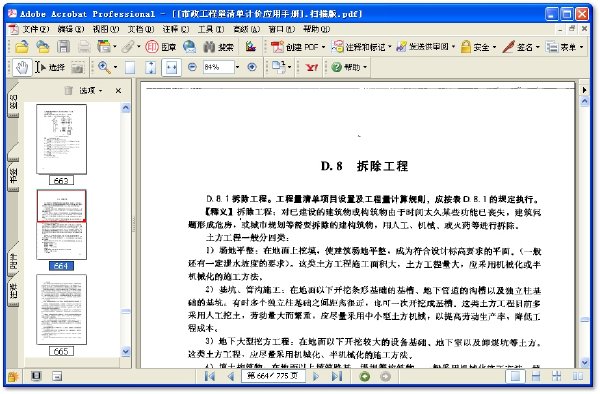Open the 文件 menu

pyautogui.click(x=36, y=29)
